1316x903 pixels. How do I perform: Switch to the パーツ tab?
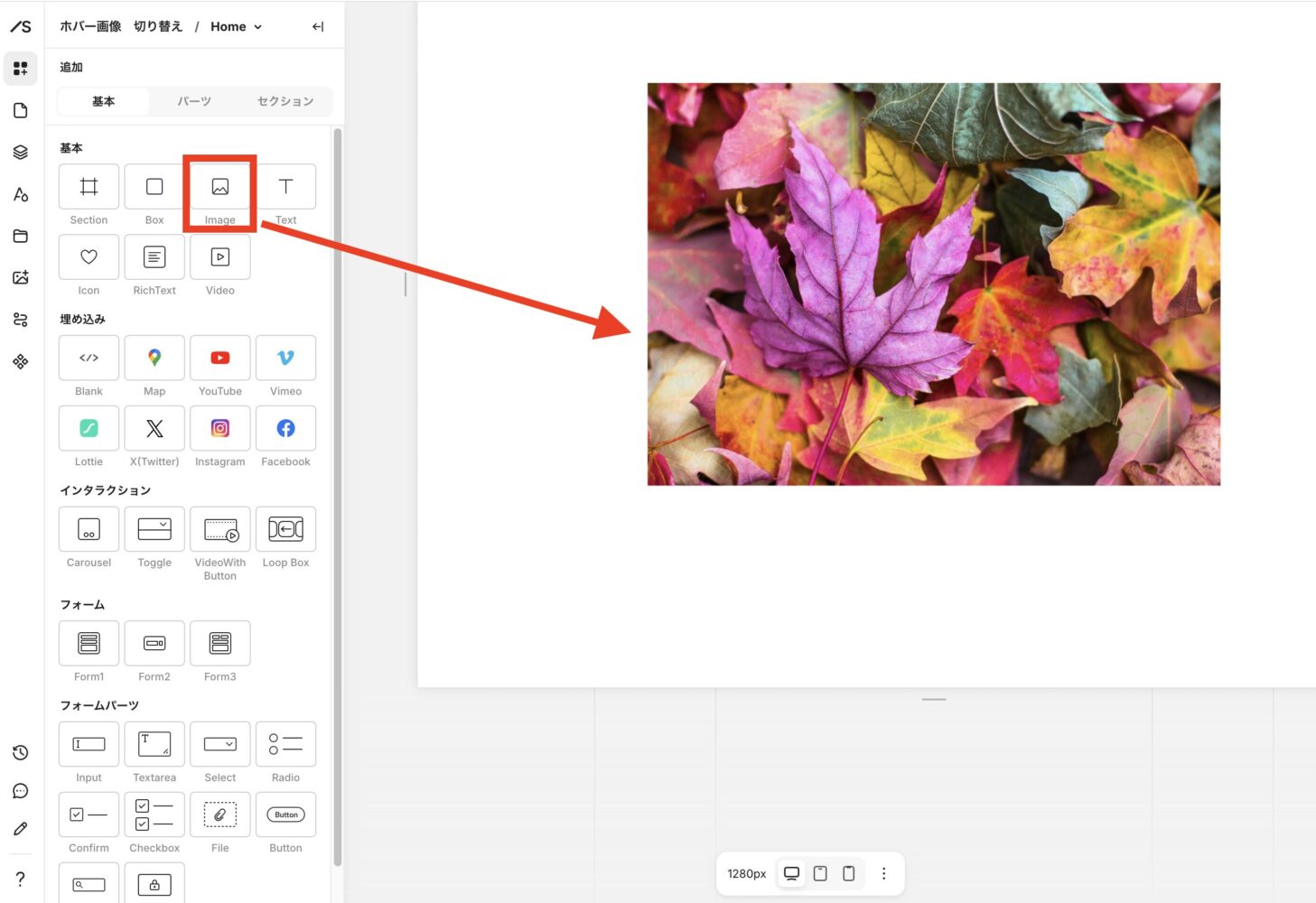click(x=194, y=101)
